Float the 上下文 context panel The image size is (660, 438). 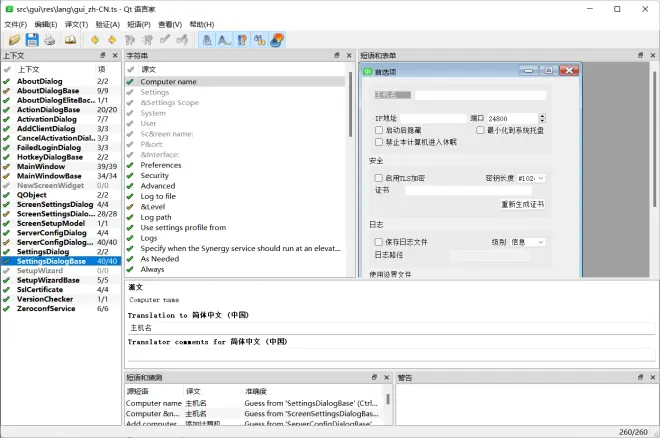point(103,55)
